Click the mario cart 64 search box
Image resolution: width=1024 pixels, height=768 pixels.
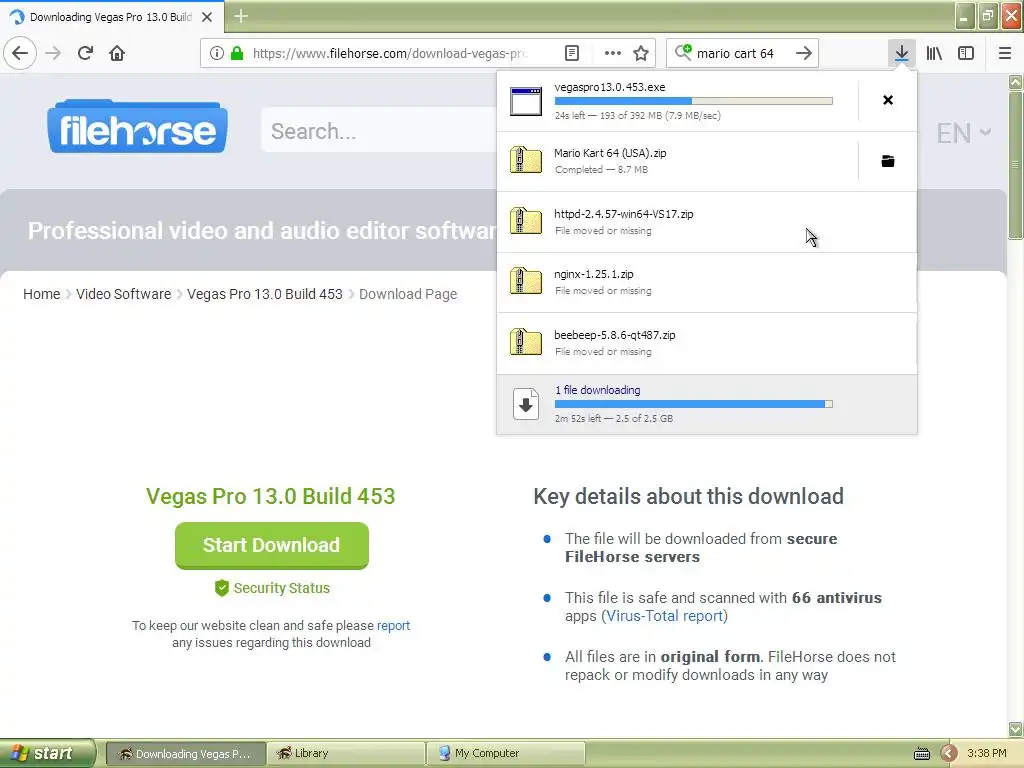click(x=735, y=53)
